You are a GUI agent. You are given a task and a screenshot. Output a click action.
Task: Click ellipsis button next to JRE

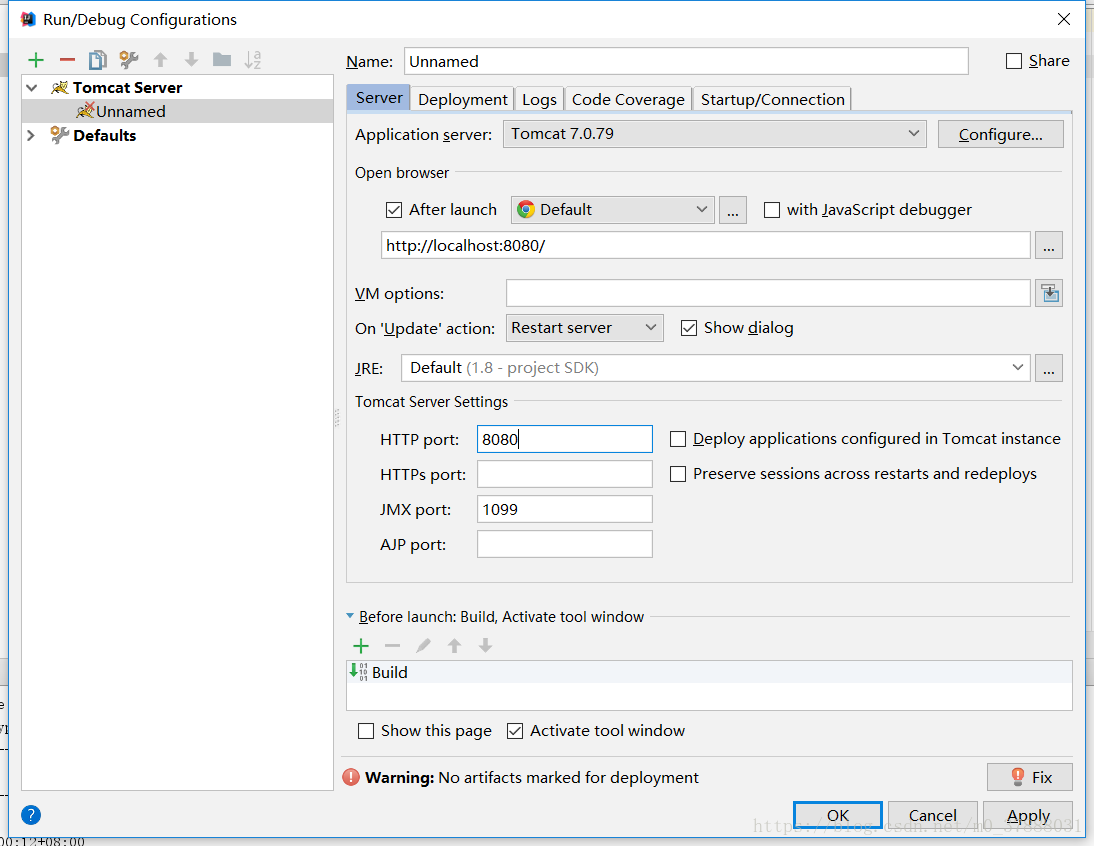point(1049,368)
